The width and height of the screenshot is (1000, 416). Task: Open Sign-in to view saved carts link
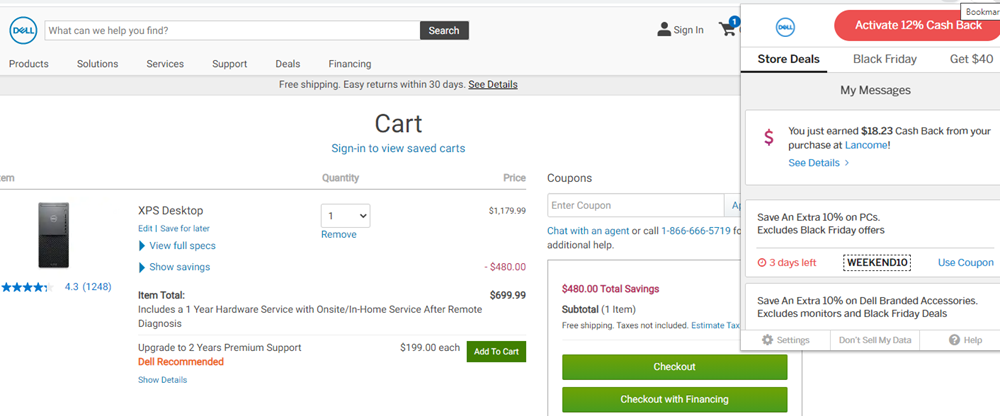pos(398,148)
